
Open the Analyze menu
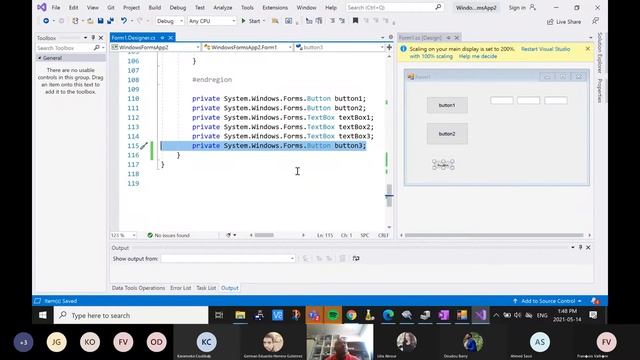click(x=223, y=7)
